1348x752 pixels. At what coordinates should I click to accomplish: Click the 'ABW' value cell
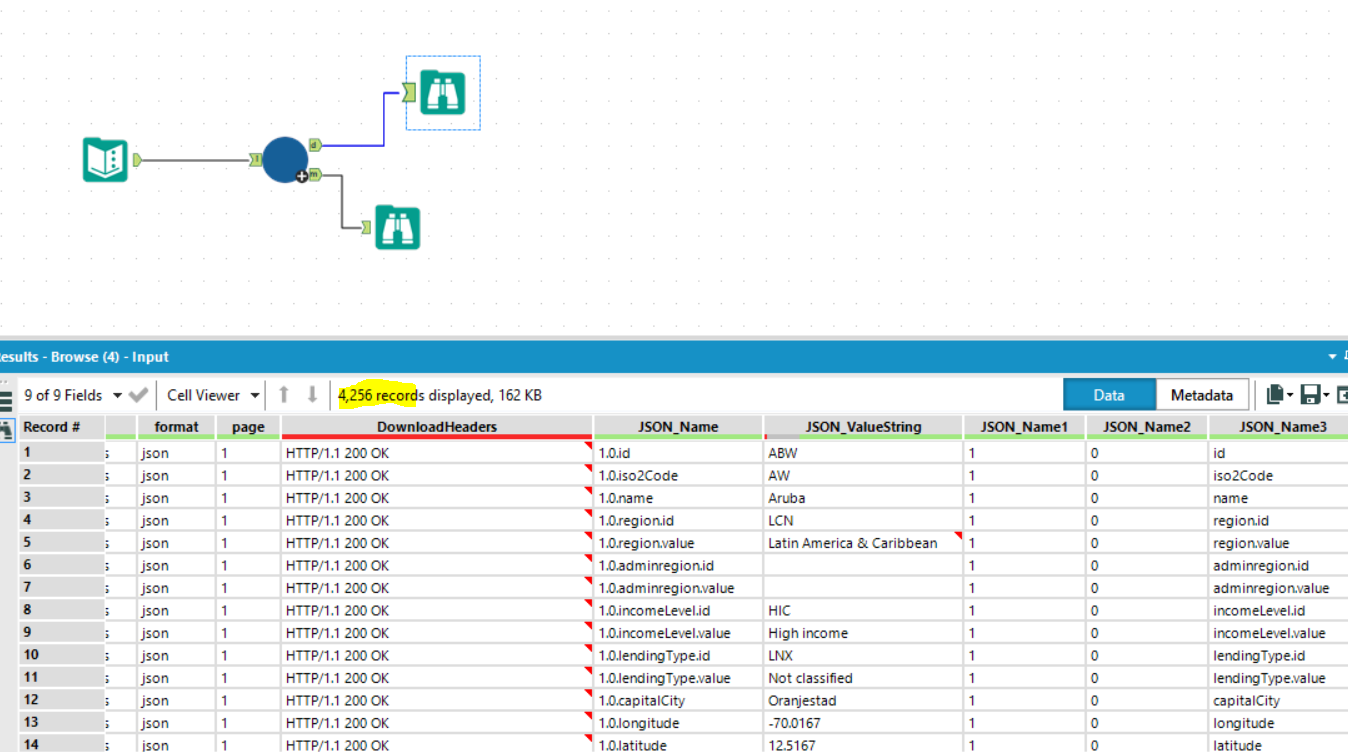click(863, 453)
